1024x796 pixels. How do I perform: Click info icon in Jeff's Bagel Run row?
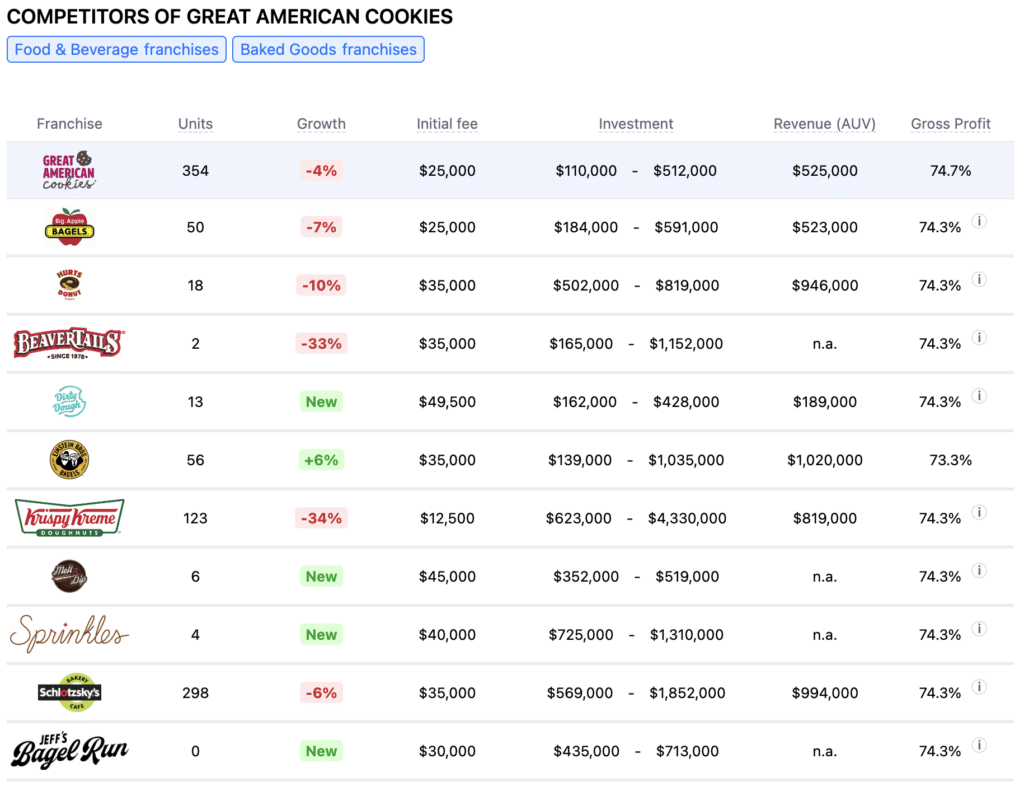(978, 744)
